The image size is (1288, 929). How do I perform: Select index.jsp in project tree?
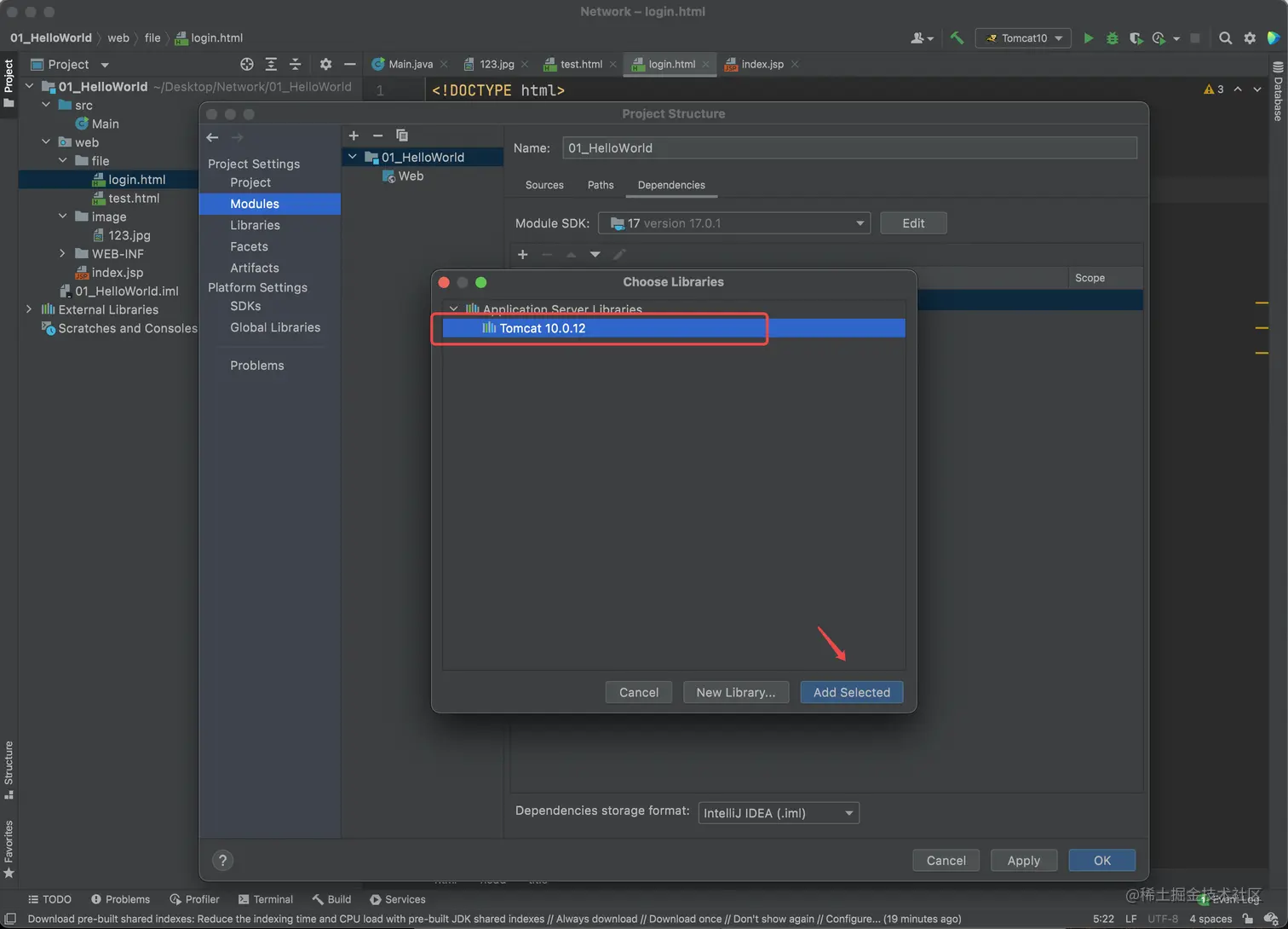click(109, 273)
